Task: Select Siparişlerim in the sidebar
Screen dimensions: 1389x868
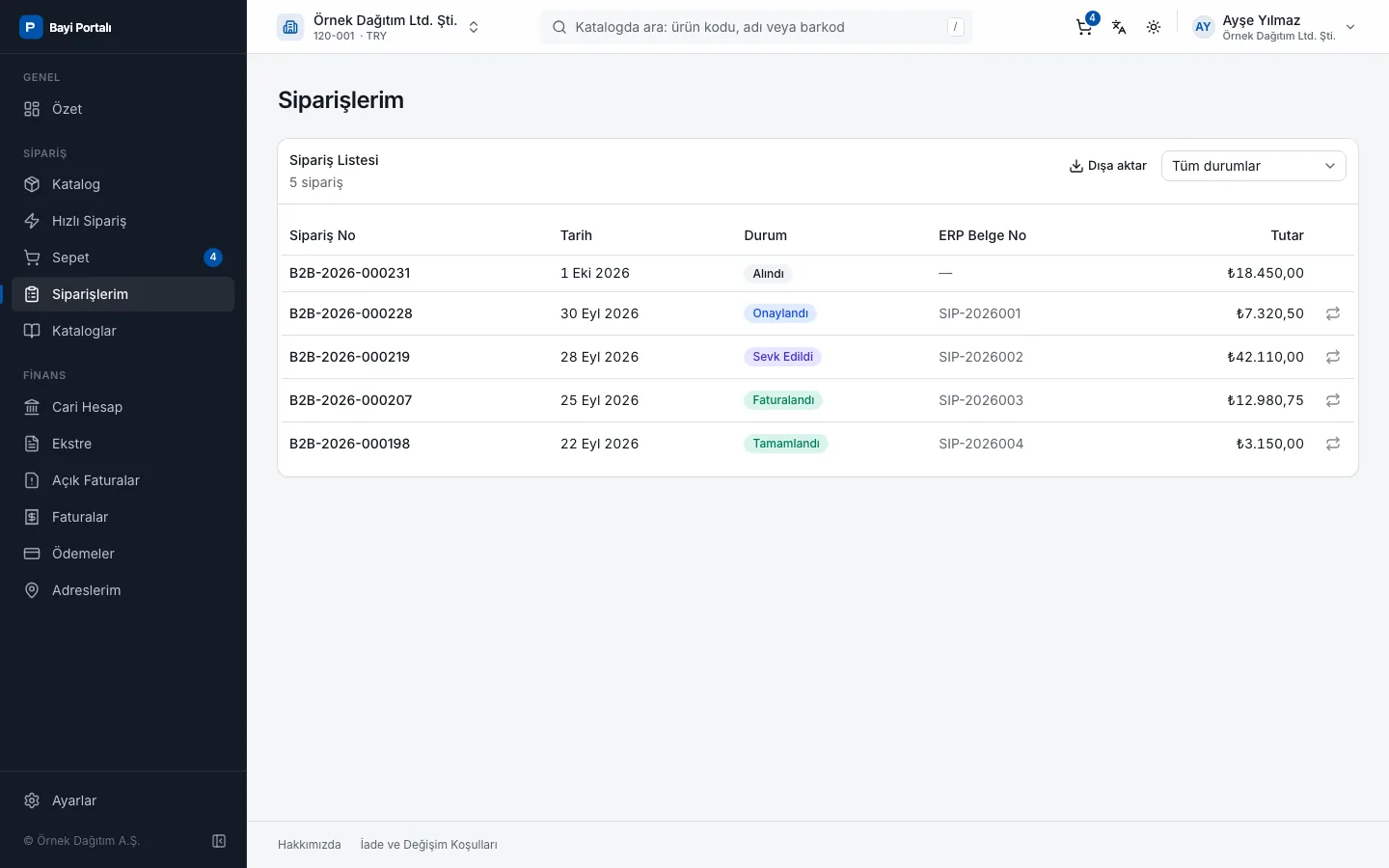Action: pos(123,294)
